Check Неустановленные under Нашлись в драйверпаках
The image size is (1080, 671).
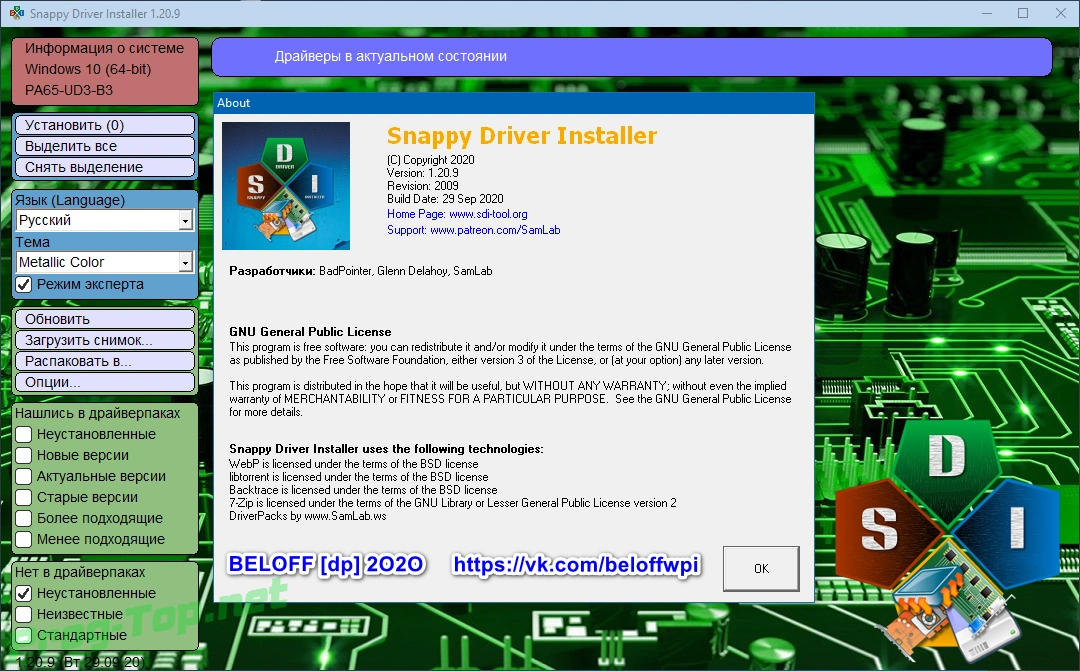(24, 435)
